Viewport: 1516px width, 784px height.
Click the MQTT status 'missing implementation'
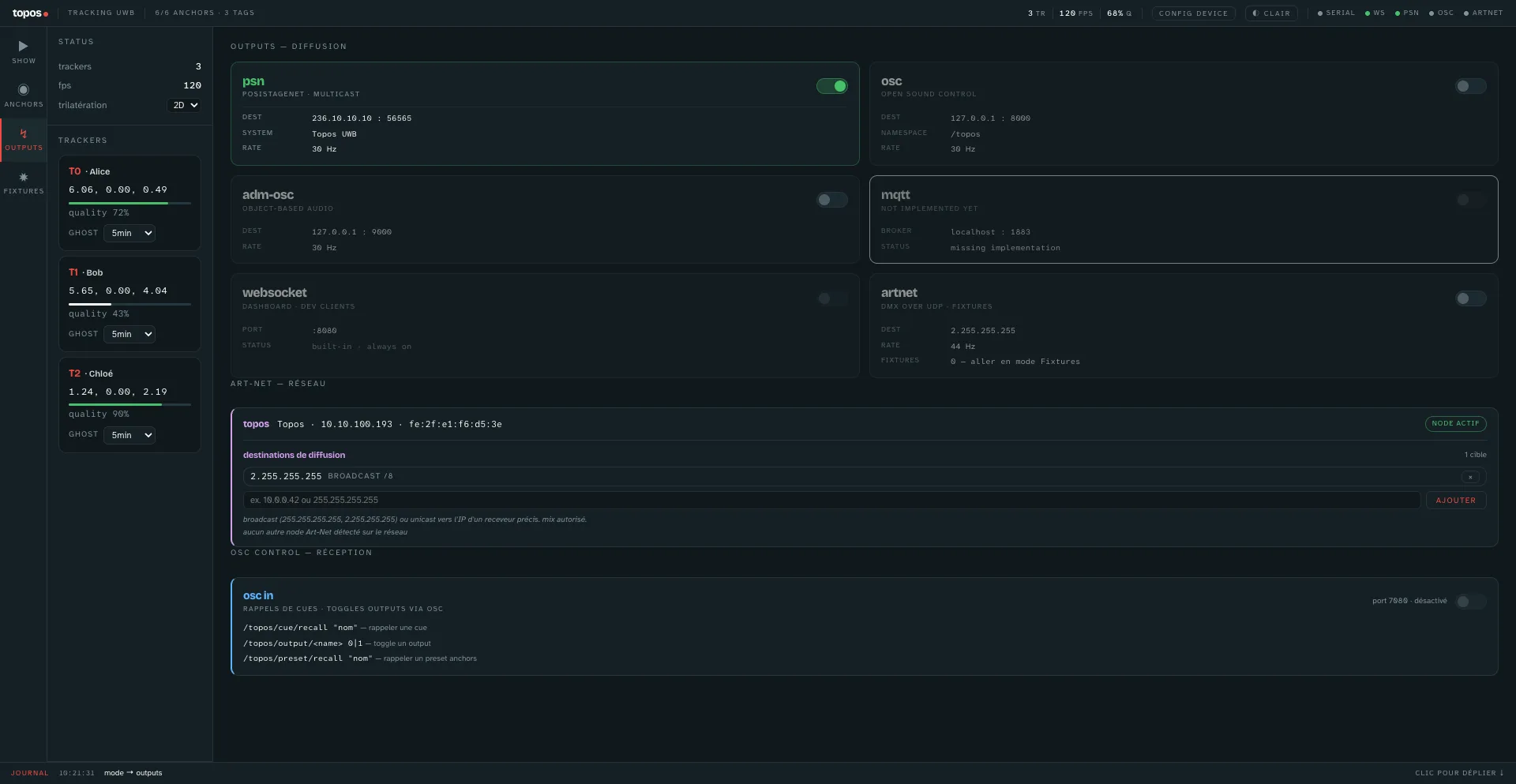[x=1005, y=248]
